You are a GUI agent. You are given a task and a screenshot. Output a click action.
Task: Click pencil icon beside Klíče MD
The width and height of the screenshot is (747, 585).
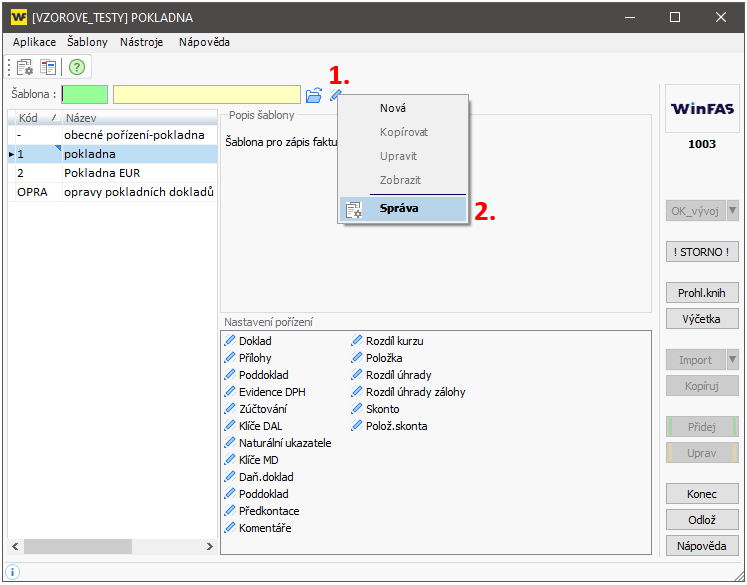pyautogui.click(x=230, y=460)
